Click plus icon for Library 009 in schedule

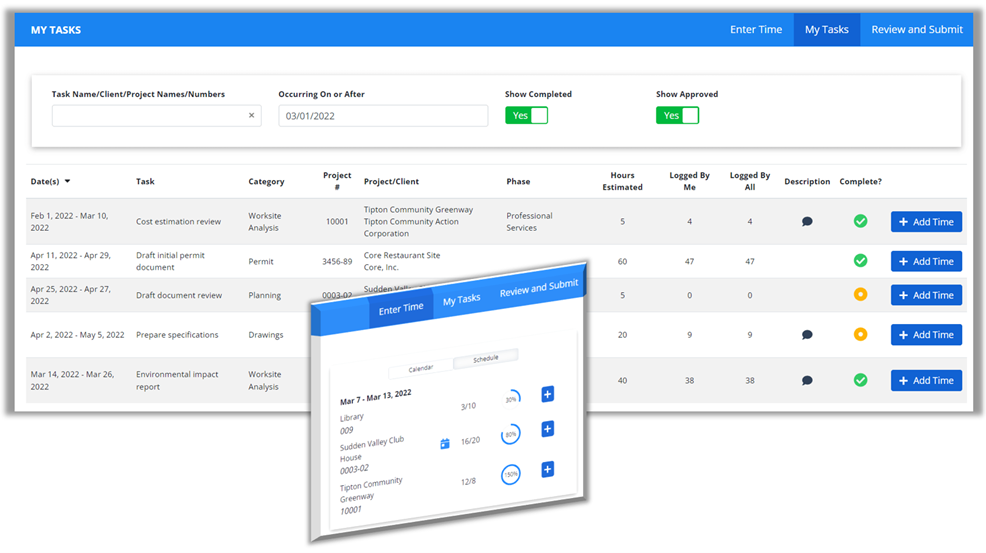[547, 394]
